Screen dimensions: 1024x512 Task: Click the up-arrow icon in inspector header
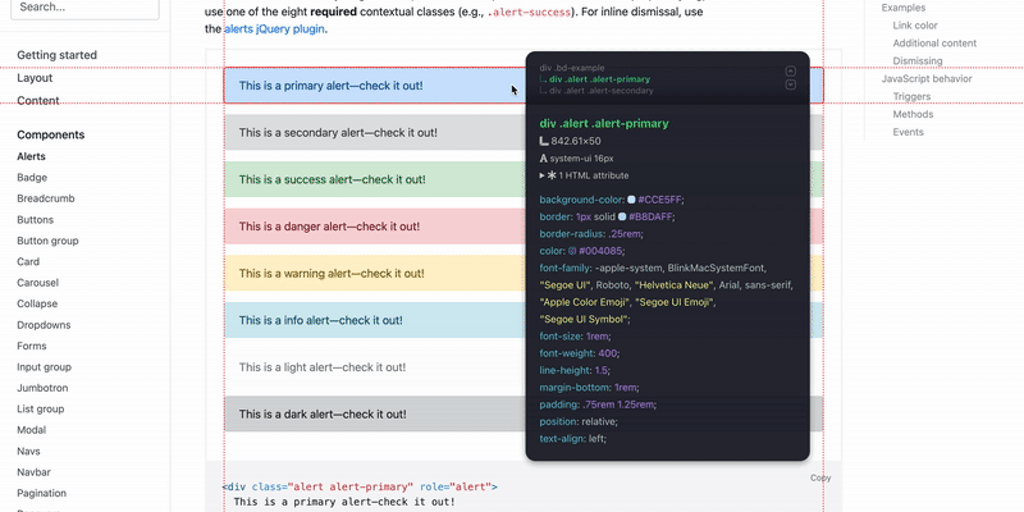click(x=791, y=71)
